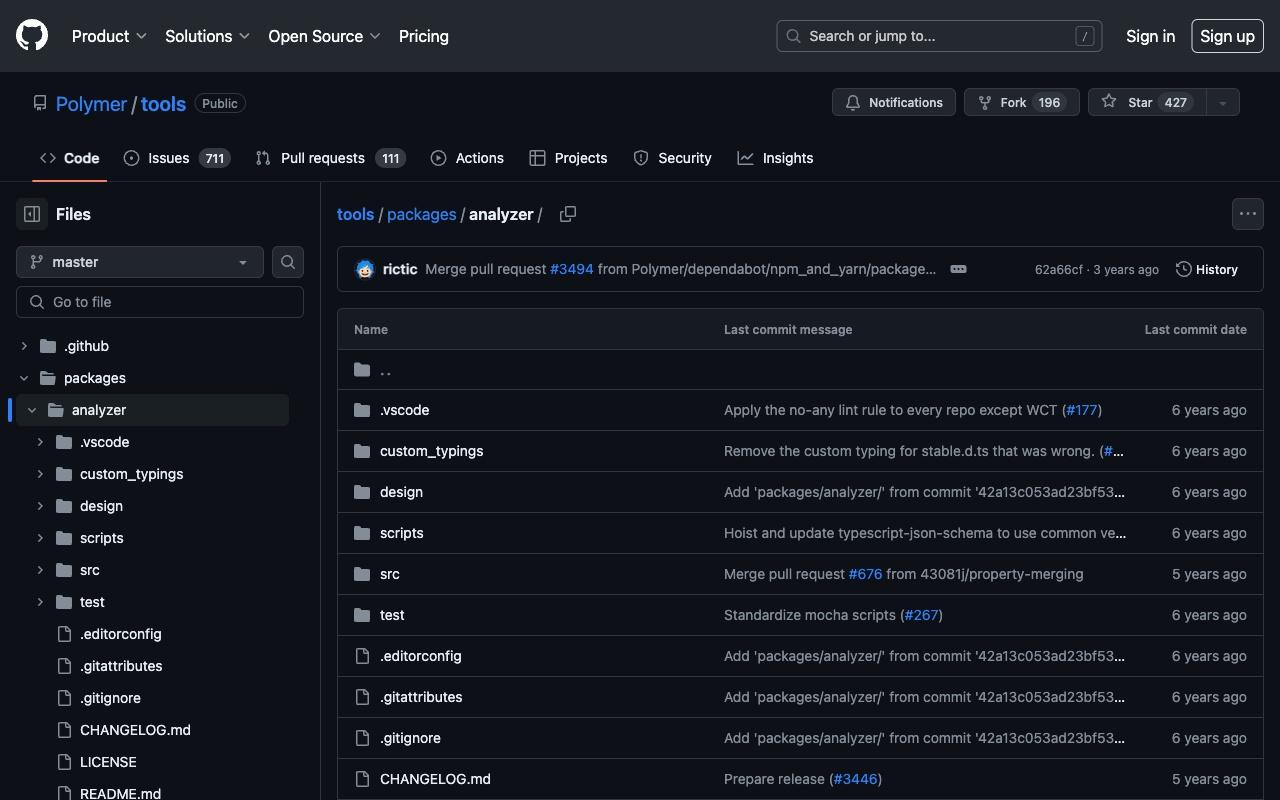Click the Sign up button
1280x800 pixels.
coord(1227,36)
